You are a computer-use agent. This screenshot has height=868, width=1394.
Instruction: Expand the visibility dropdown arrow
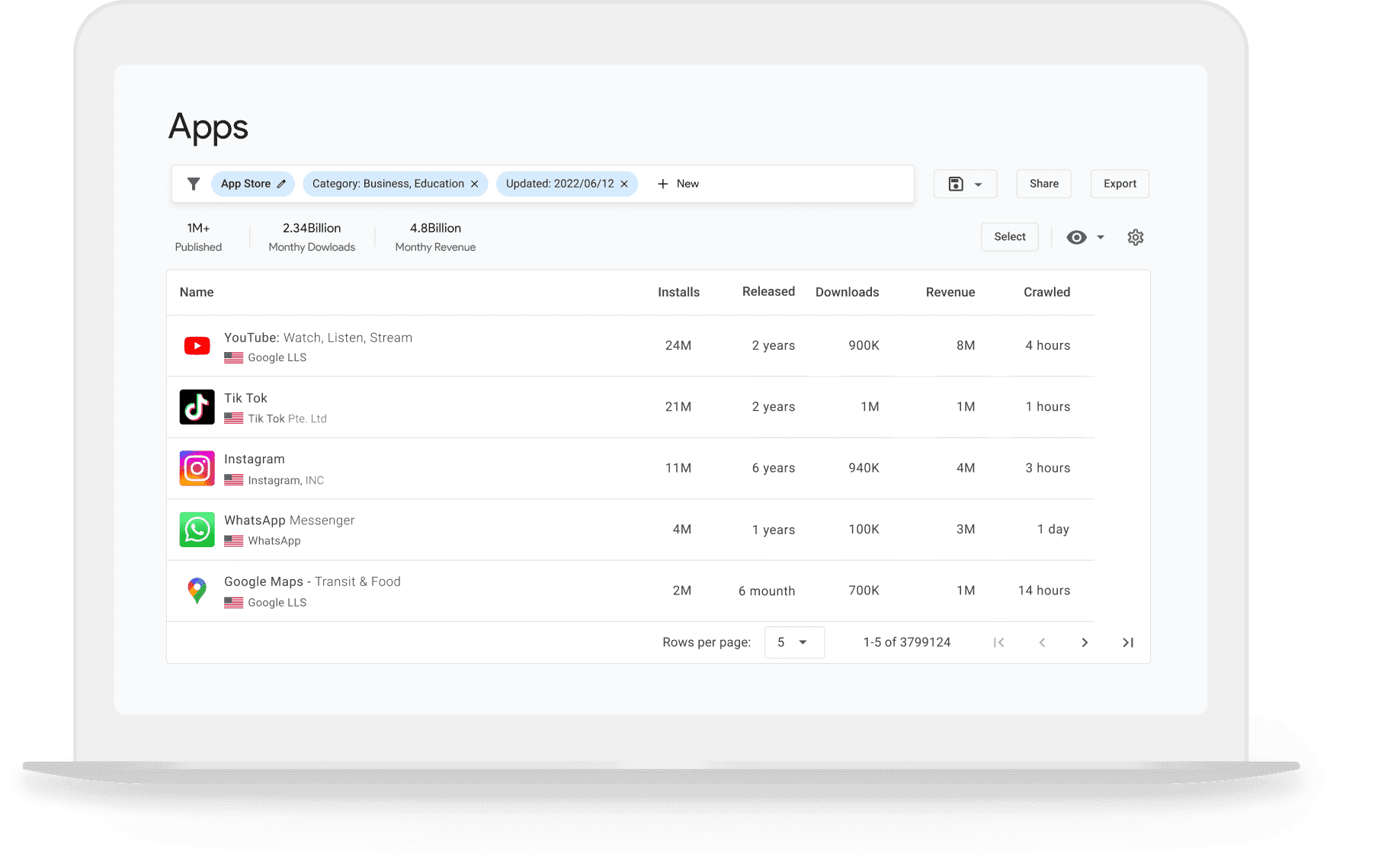(x=1101, y=237)
